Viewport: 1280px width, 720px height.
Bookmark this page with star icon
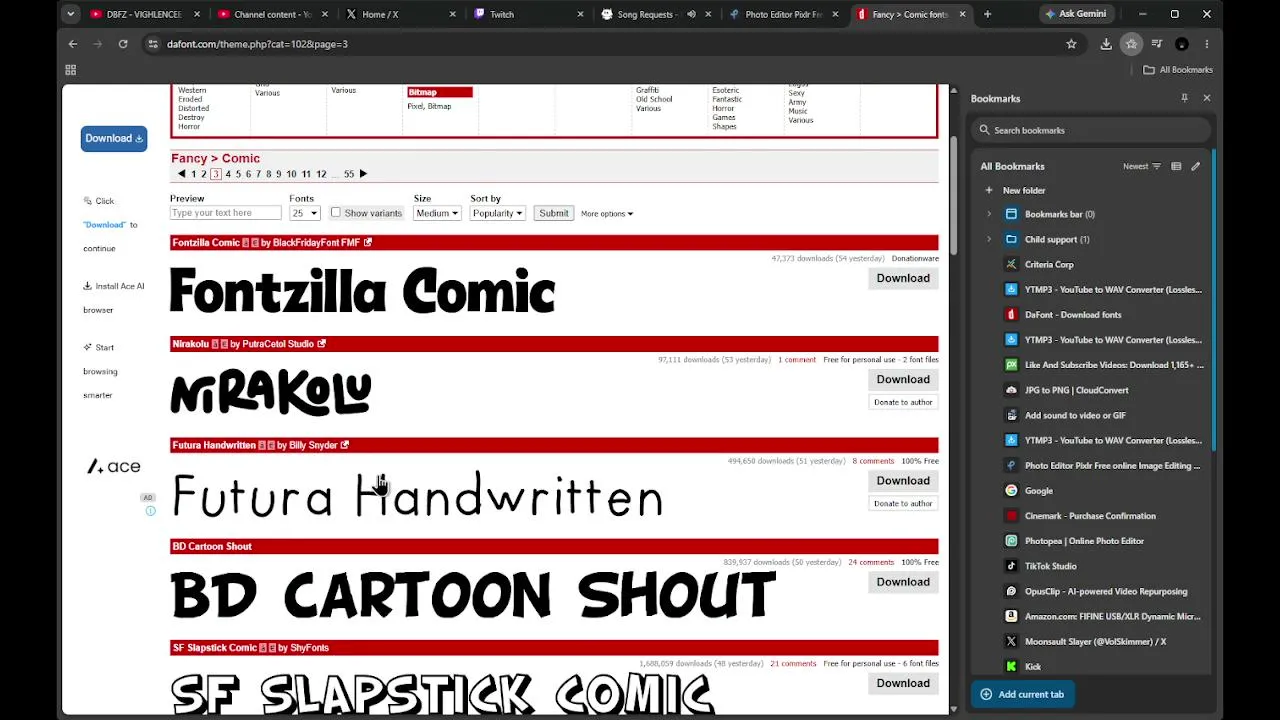pyautogui.click(x=1071, y=44)
